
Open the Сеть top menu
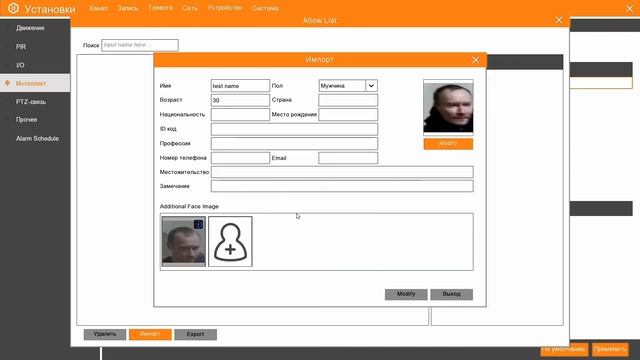[190, 8]
